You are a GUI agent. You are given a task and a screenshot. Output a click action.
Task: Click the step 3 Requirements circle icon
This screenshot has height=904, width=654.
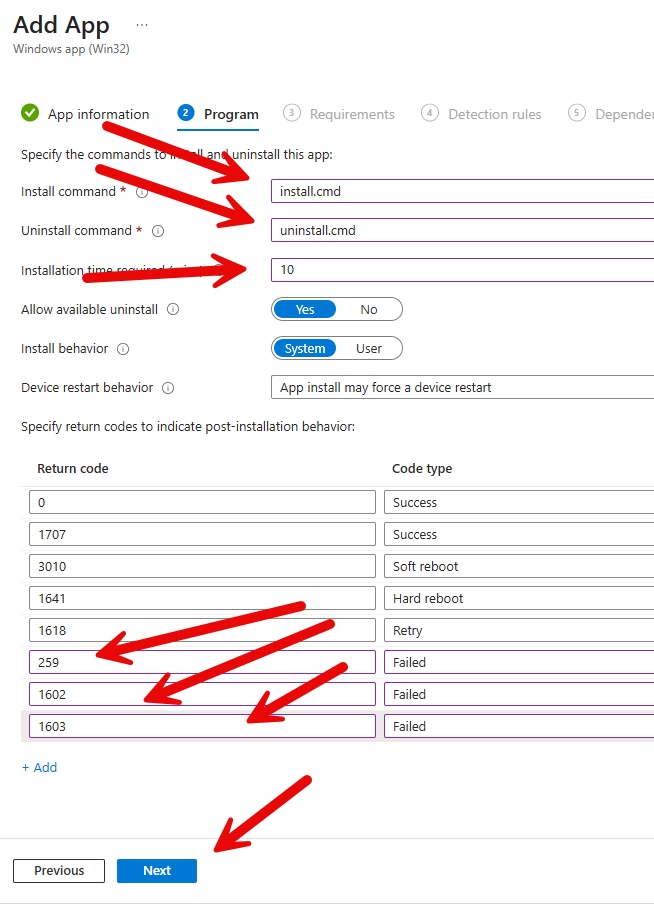(x=291, y=113)
